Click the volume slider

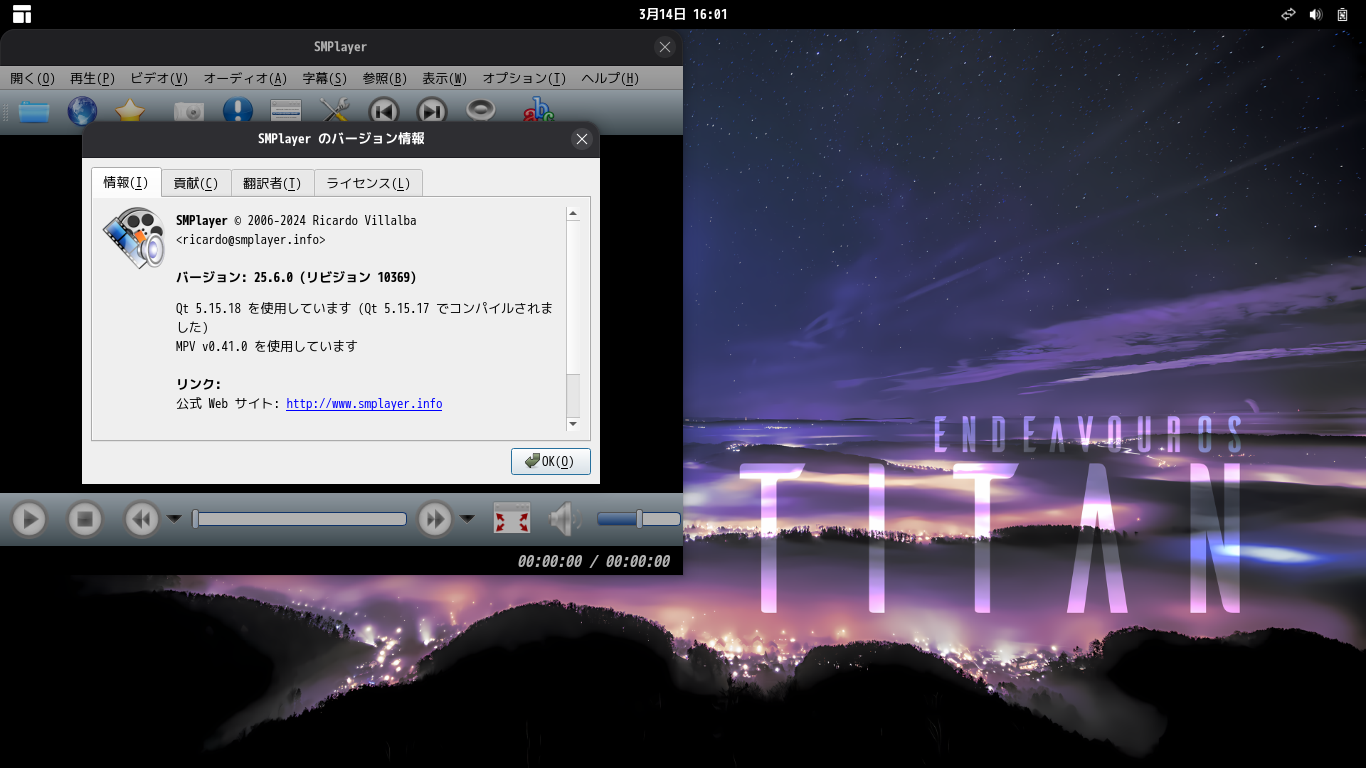coord(638,519)
